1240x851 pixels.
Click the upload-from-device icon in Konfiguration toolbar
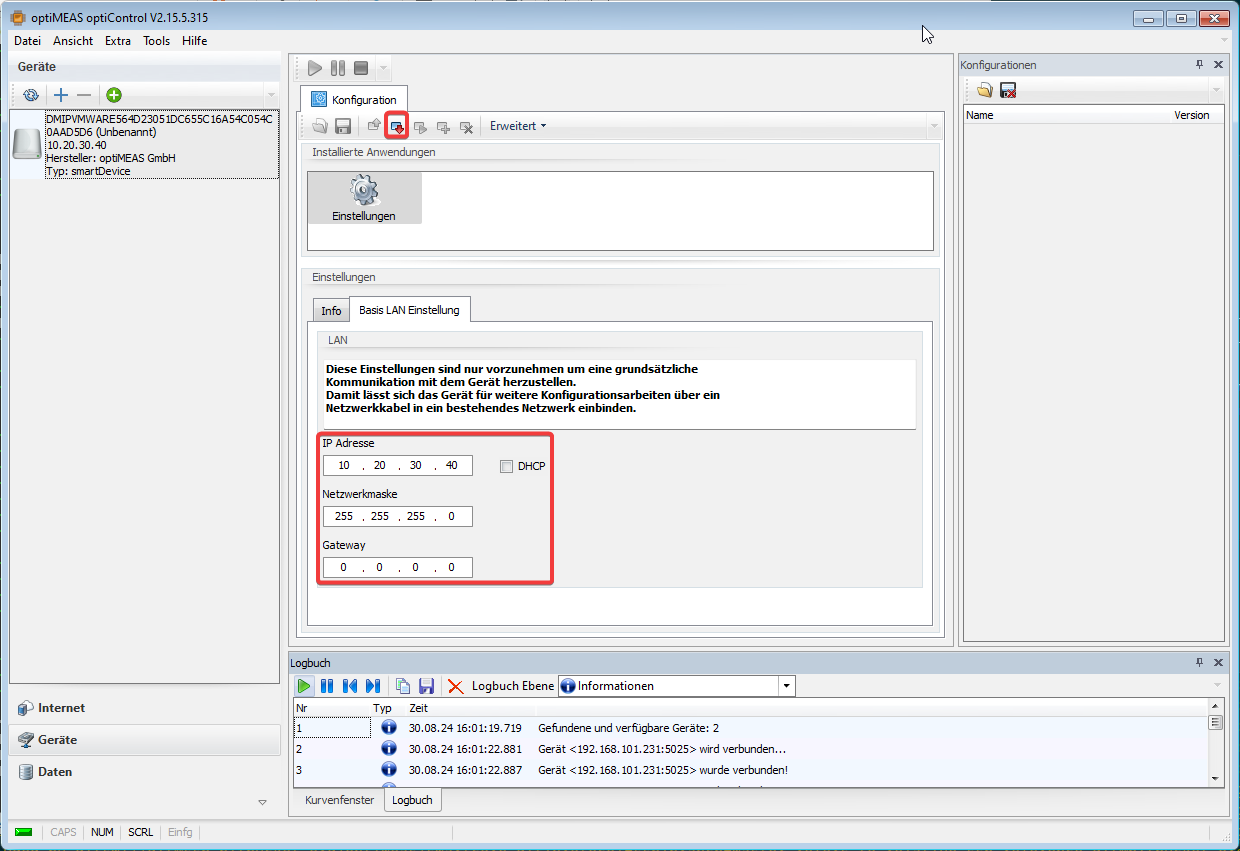coord(374,127)
